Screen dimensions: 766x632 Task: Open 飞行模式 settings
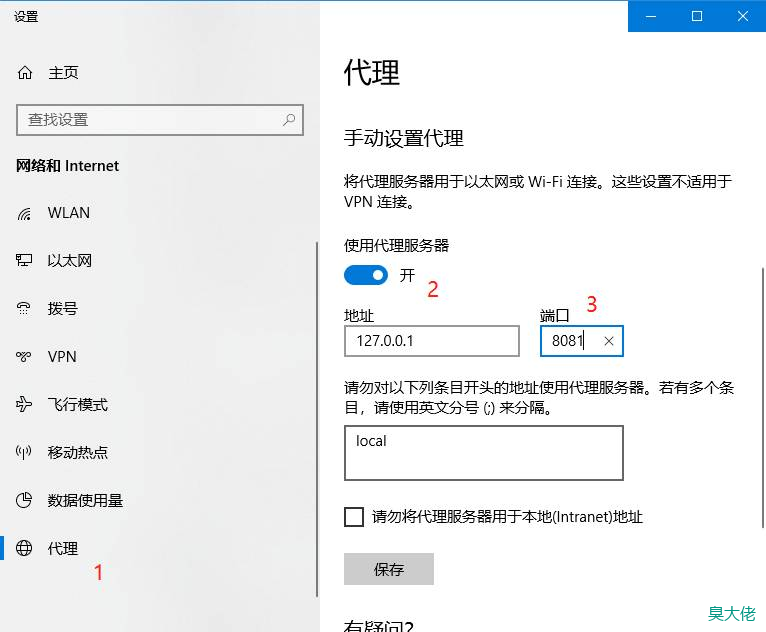(78, 404)
